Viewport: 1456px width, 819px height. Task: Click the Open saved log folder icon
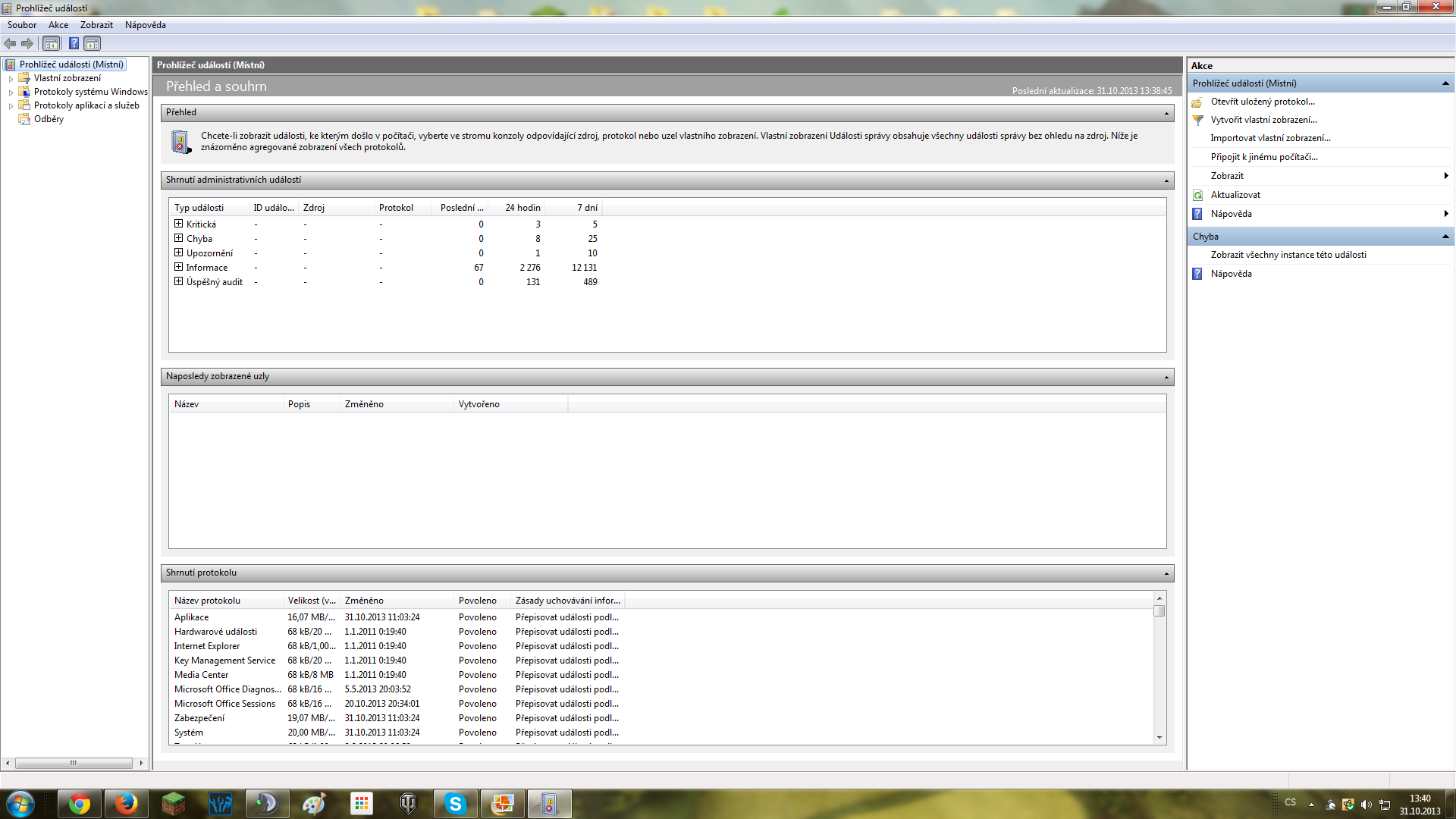[1197, 102]
